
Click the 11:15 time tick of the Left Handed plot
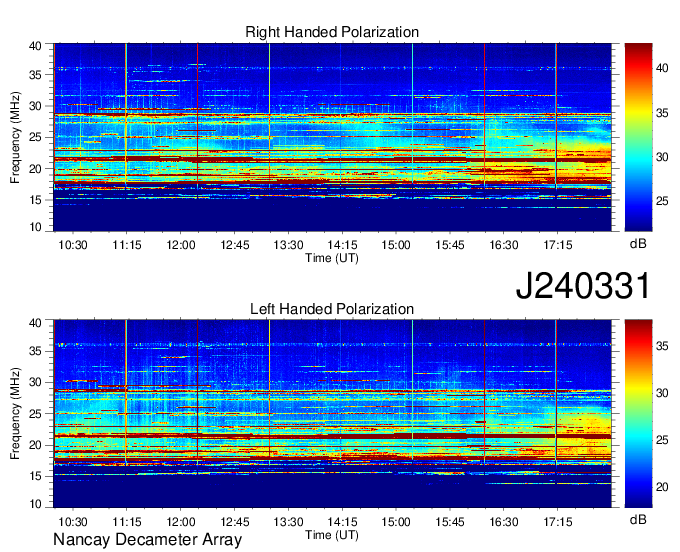[x=127, y=522]
